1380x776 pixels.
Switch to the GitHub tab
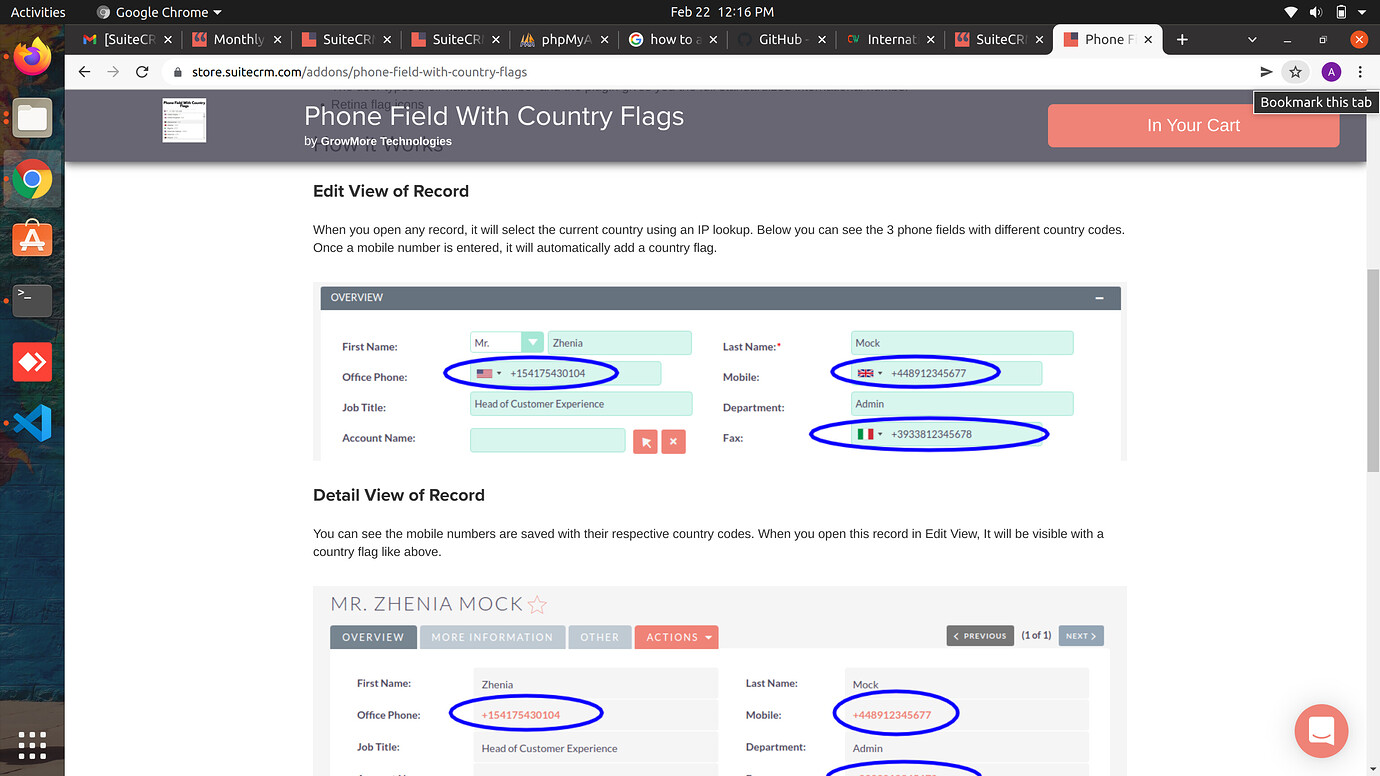pos(780,39)
